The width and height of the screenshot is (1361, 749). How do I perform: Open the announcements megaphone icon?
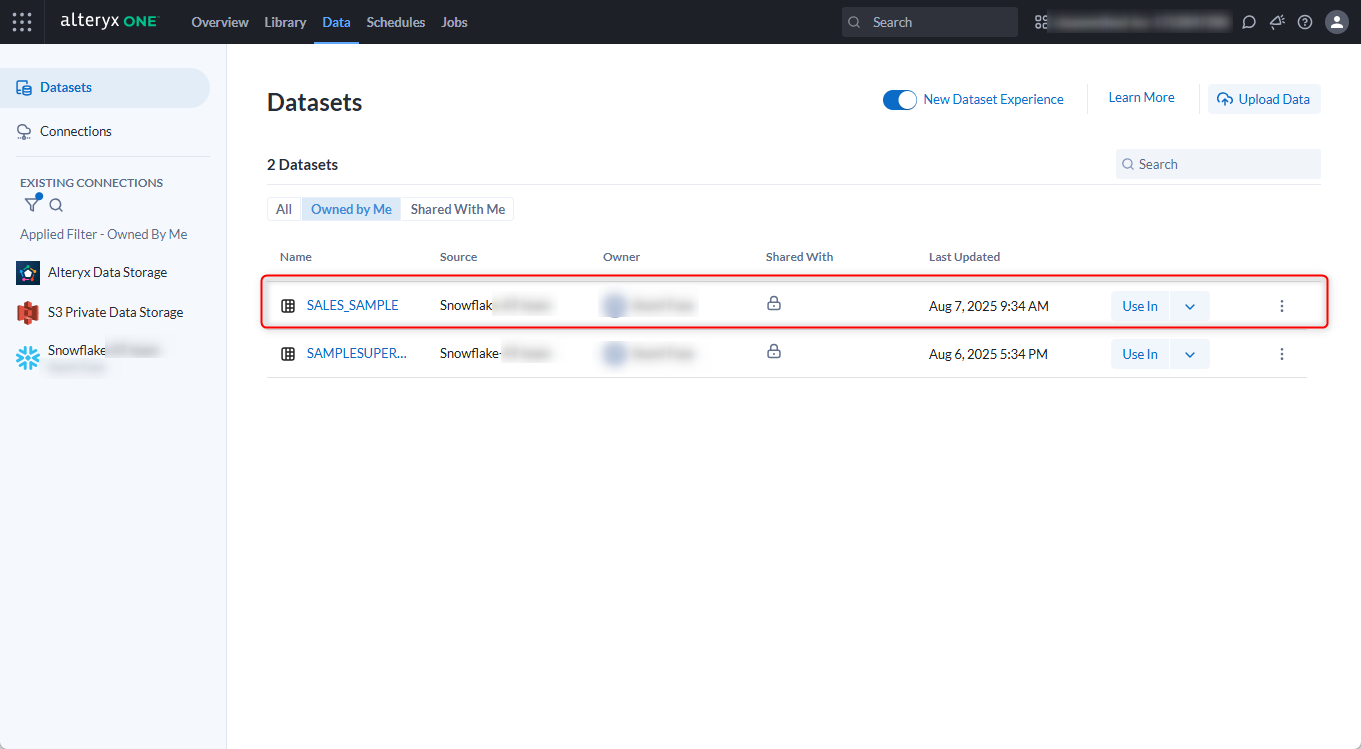pyautogui.click(x=1277, y=22)
